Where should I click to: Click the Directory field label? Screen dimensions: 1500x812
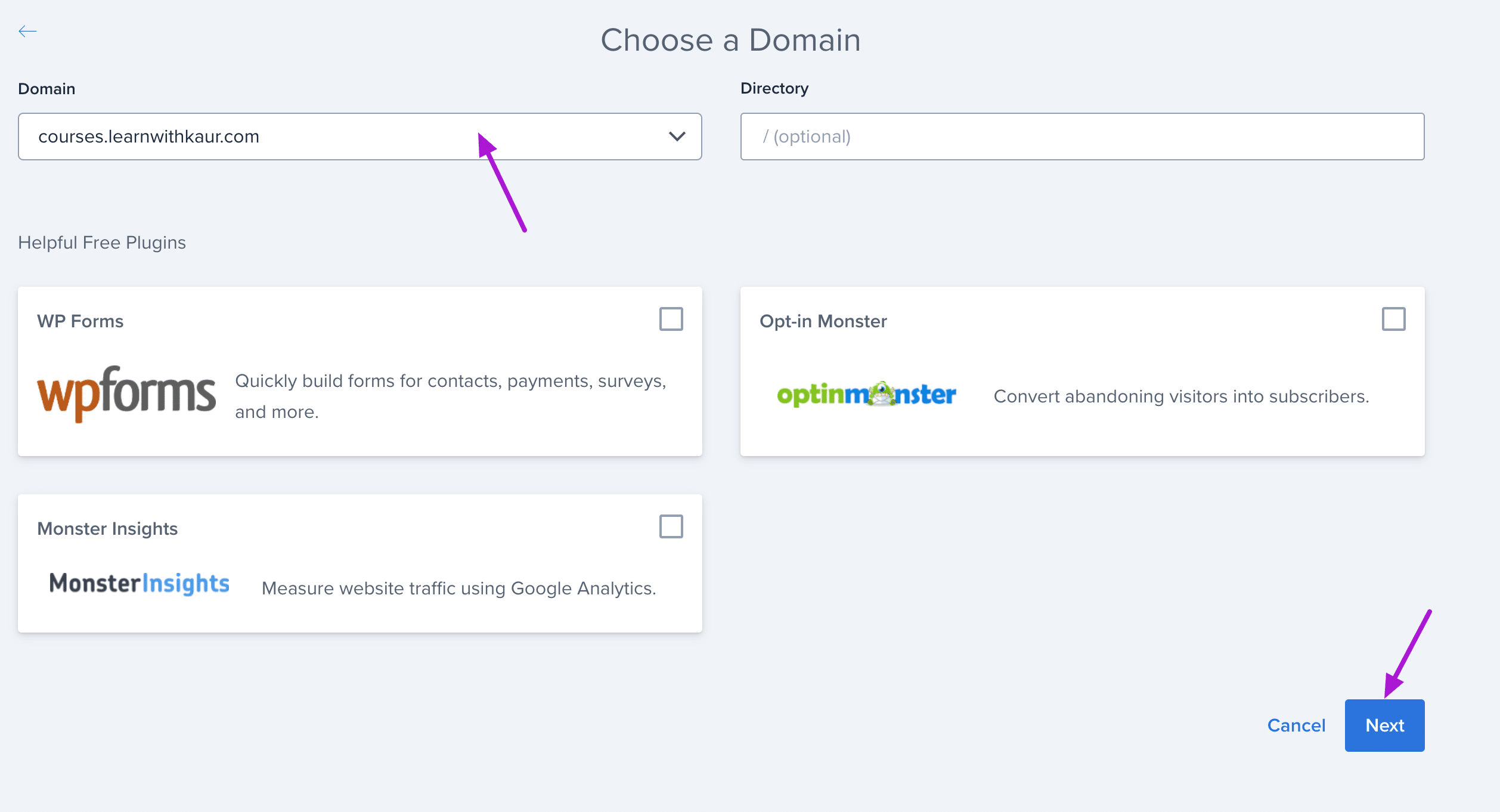pos(774,88)
